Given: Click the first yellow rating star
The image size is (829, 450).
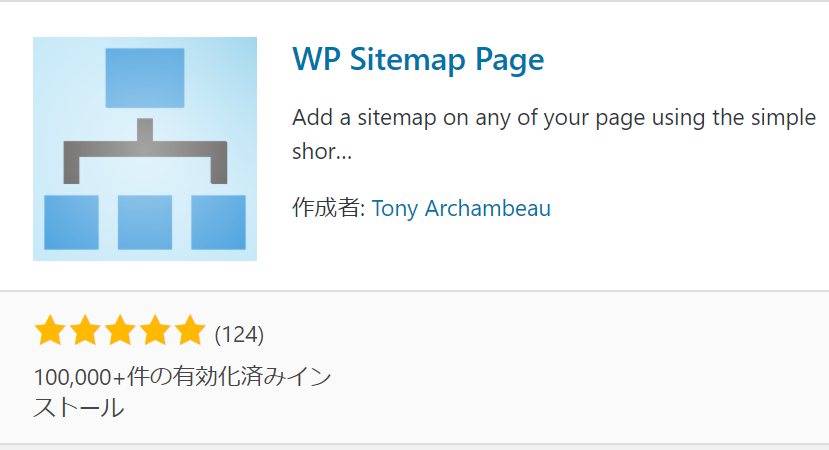Looking at the screenshot, I should (x=50, y=330).
